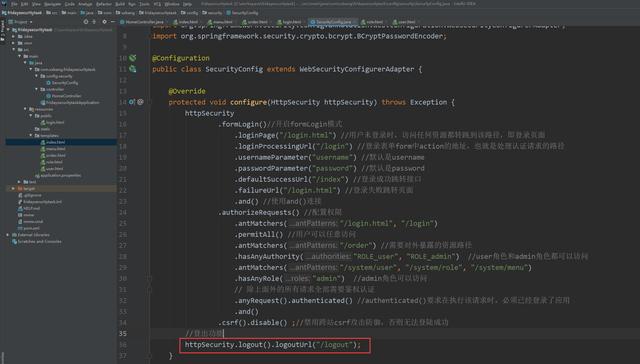640x364 pixels.
Task: Click the @Configuration annotation text
Action: coord(180,58)
